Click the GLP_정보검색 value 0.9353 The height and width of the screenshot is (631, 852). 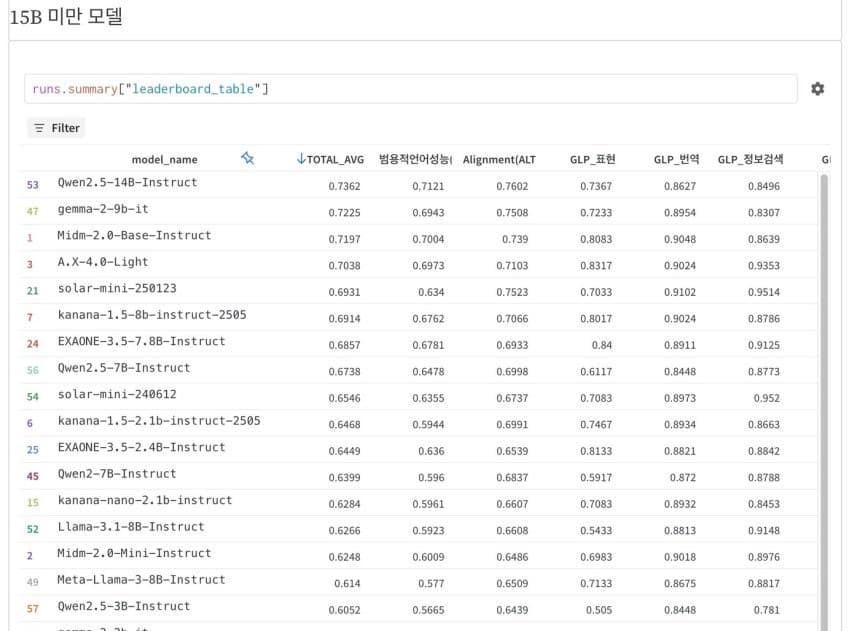point(763,266)
